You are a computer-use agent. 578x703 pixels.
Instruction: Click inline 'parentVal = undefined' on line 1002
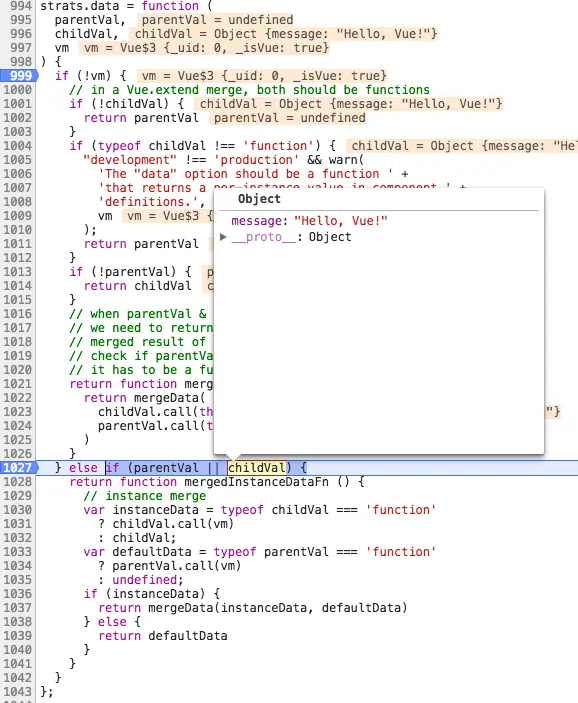tap(289, 117)
